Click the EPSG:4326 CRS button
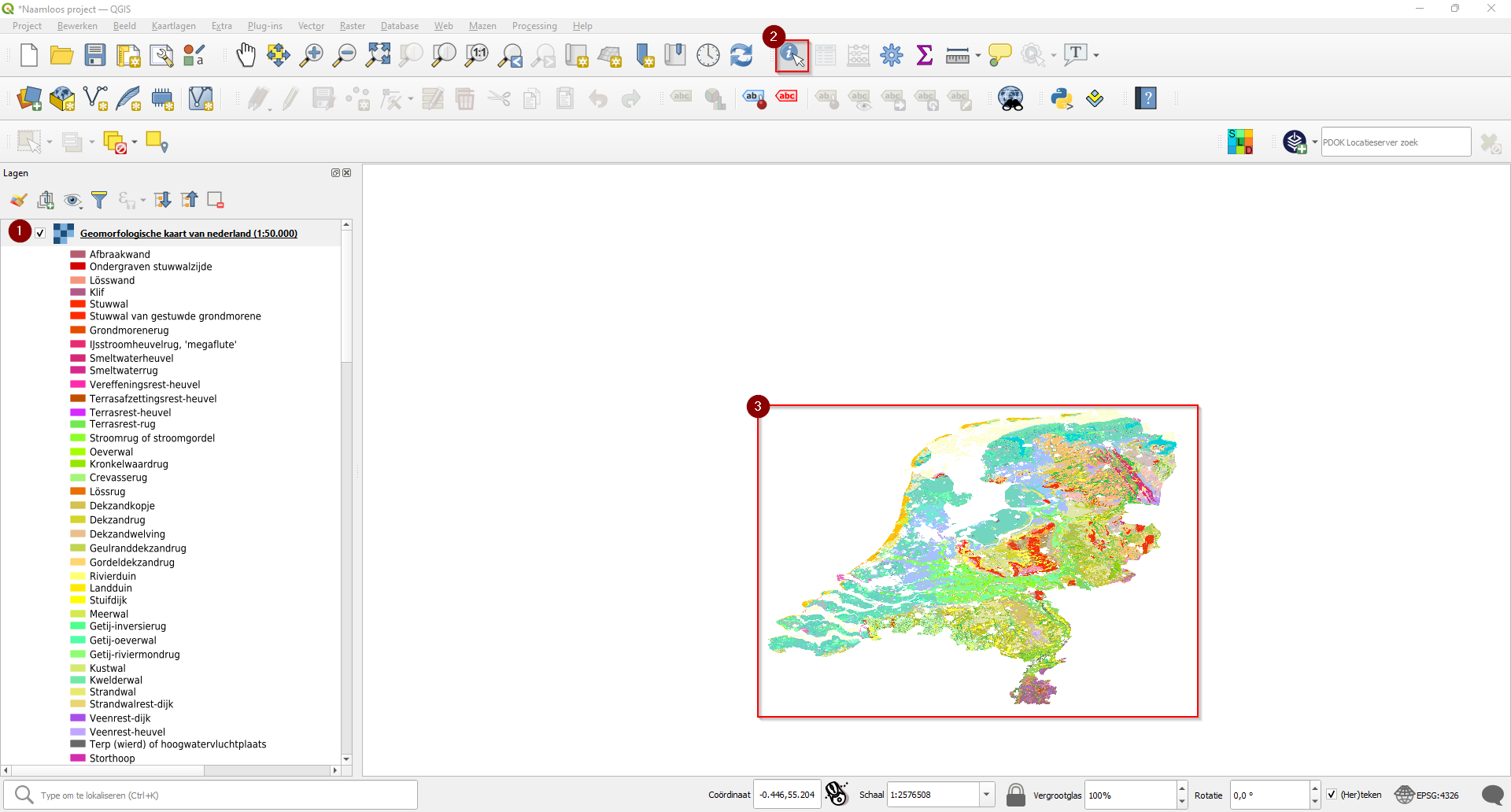This screenshot has height=812, width=1511. 1427,795
